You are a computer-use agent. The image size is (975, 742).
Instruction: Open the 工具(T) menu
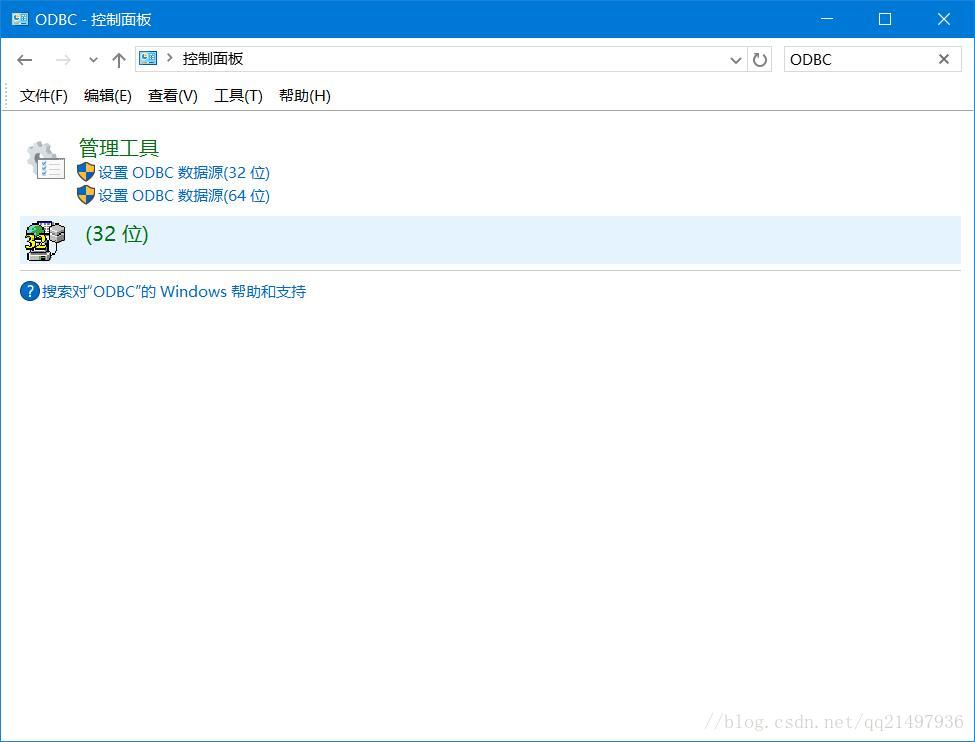238,95
